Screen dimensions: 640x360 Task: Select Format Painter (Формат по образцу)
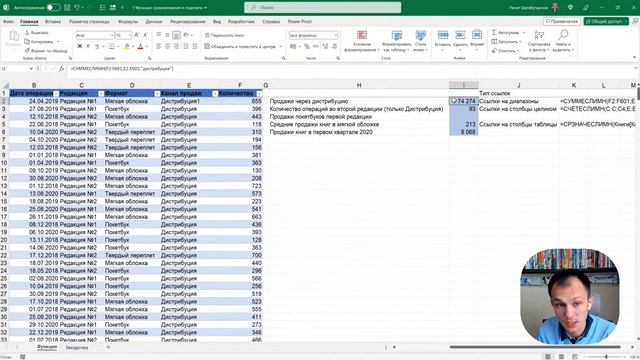click(x=46, y=51)
